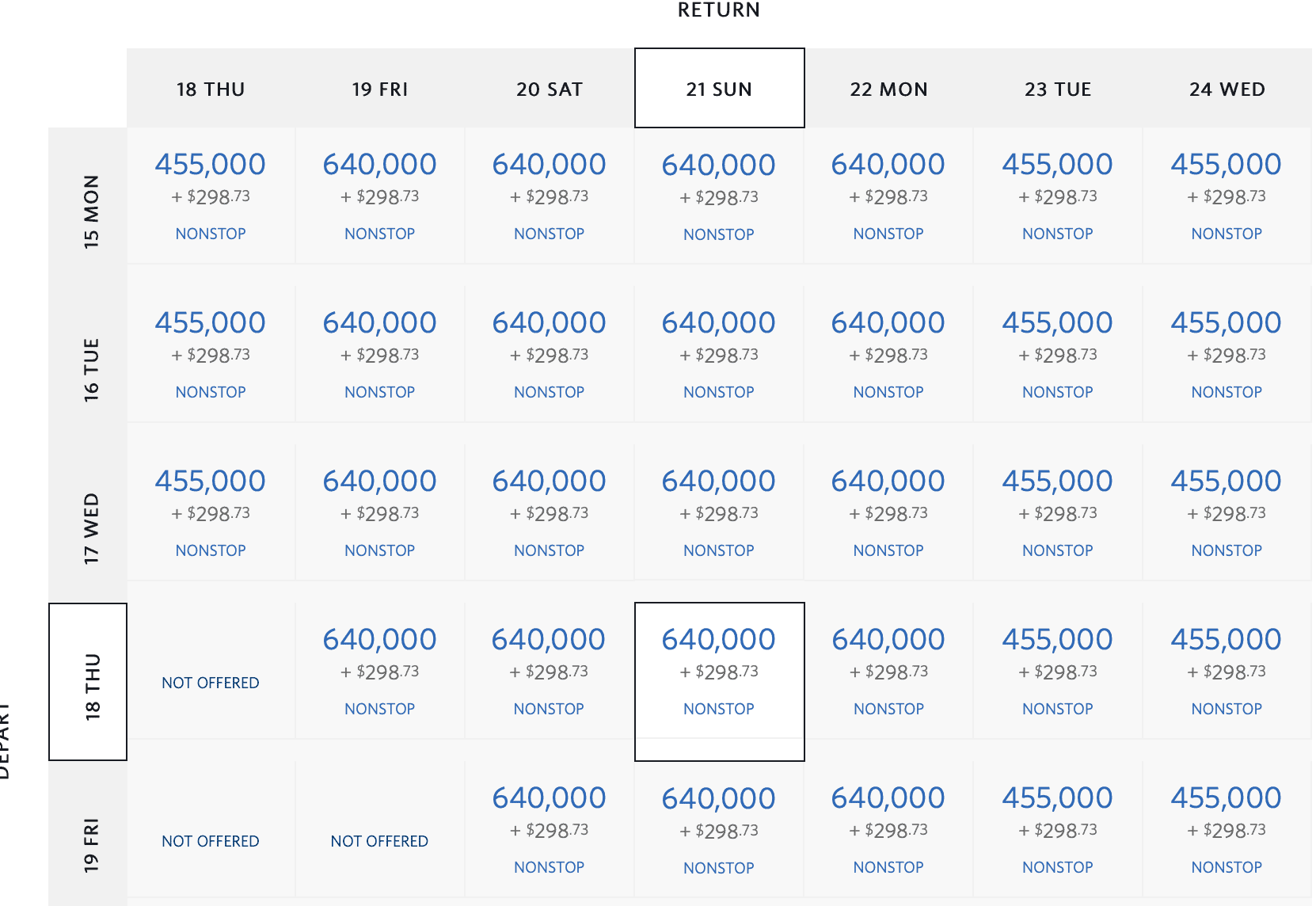Choose the 22 MON return date header
Image resolution: width=1316 pixels, height=906 pixels.
point(888,88)
